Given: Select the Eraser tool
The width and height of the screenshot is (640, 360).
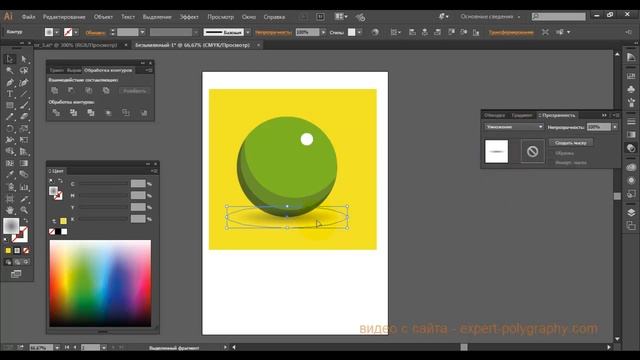Looking at the screenshot, I should (24, 117).
